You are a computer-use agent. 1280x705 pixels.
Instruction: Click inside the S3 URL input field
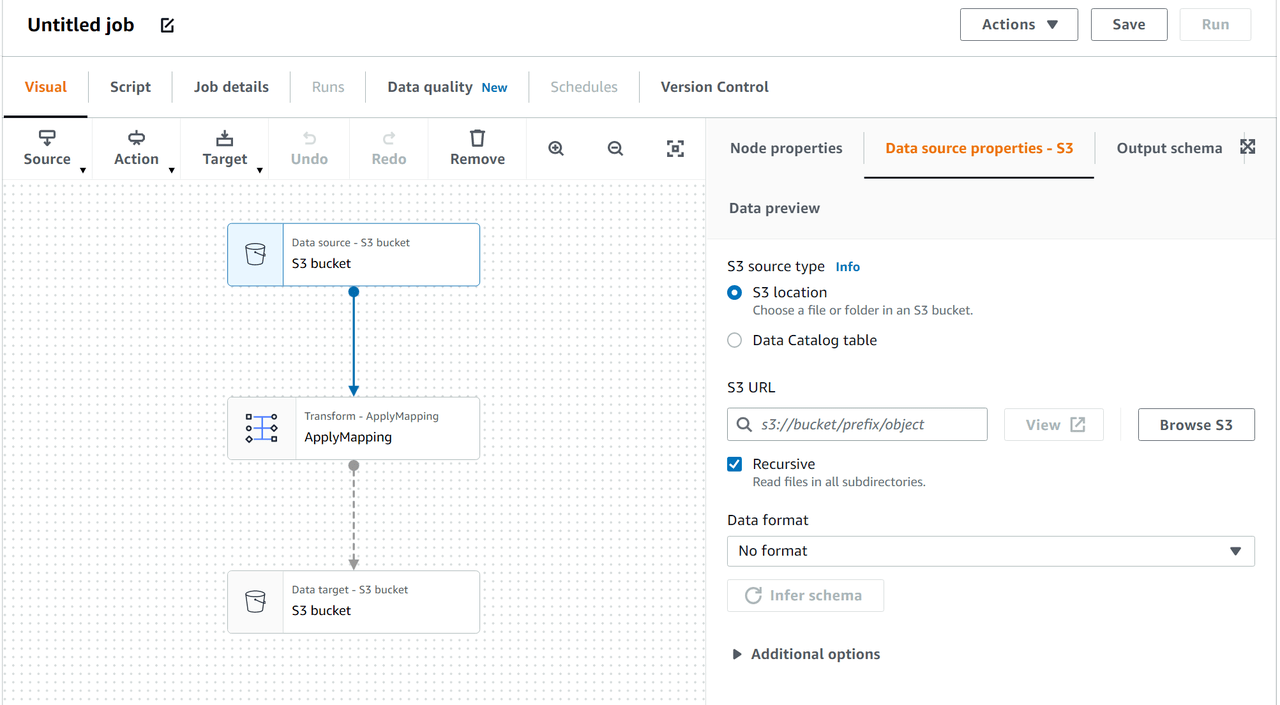pos(857,424)
